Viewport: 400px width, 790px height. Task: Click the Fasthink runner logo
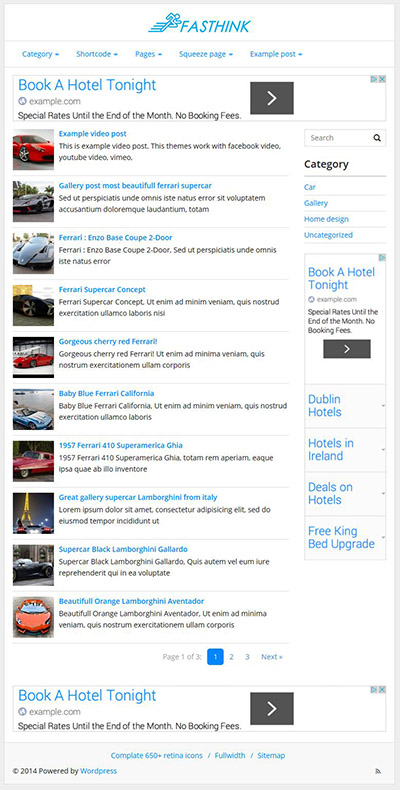199,23
